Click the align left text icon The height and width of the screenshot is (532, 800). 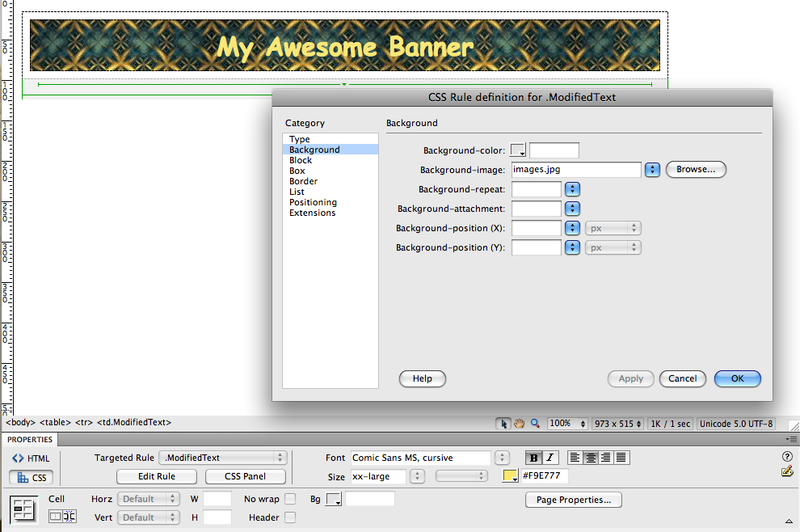click(574, 458)
